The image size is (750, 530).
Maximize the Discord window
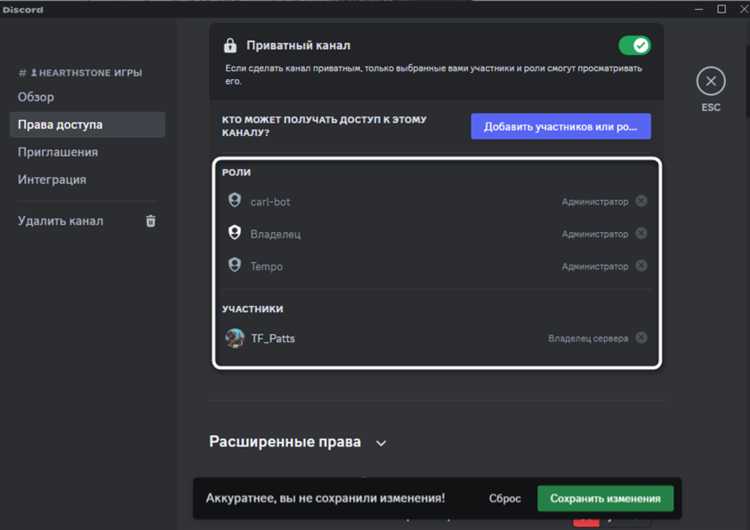(x=721, y=9)
